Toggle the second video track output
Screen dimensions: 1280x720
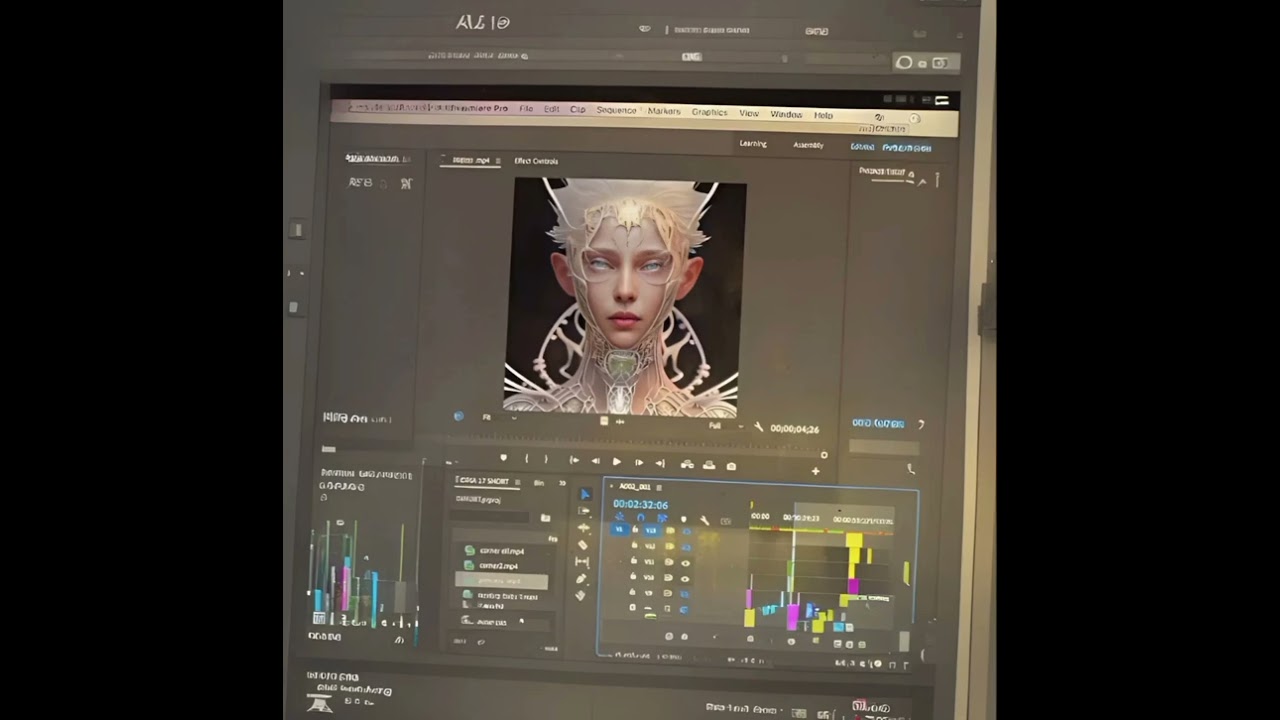(686, 548)
